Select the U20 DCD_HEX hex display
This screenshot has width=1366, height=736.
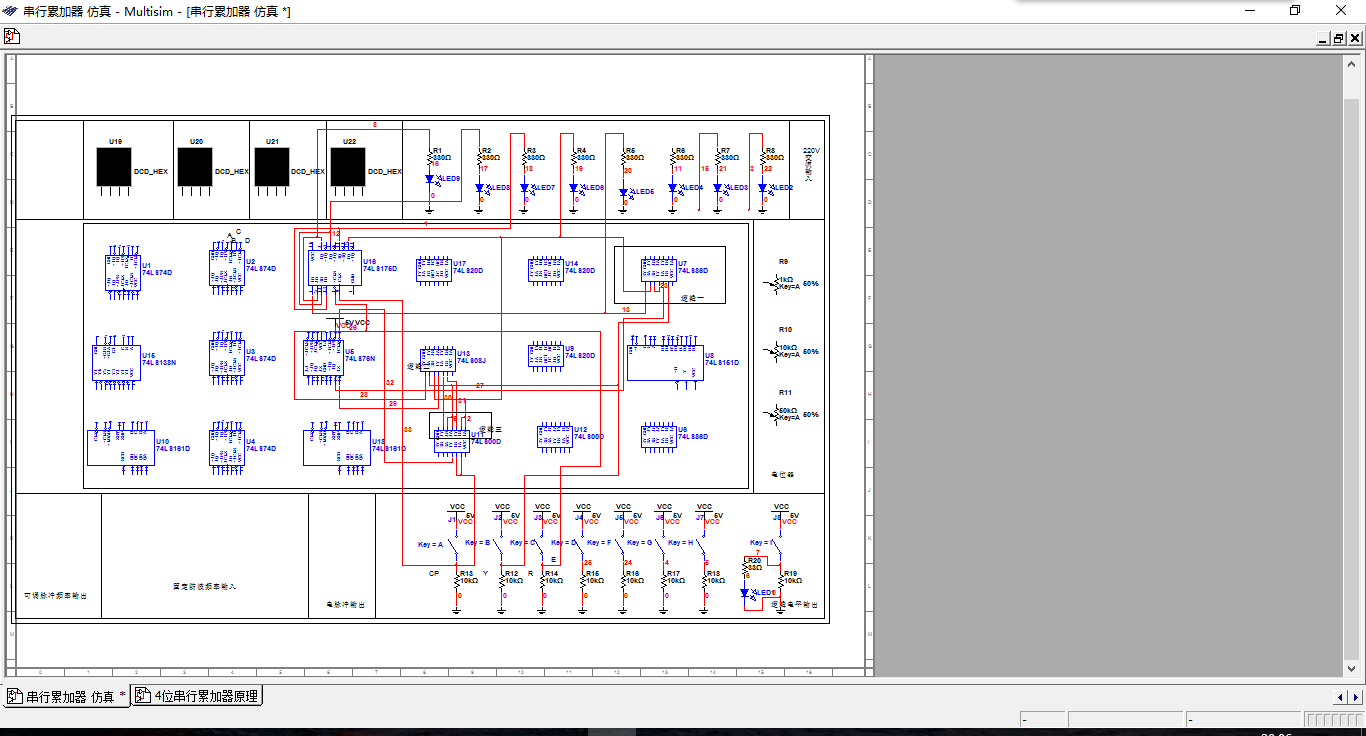(195, 168)
